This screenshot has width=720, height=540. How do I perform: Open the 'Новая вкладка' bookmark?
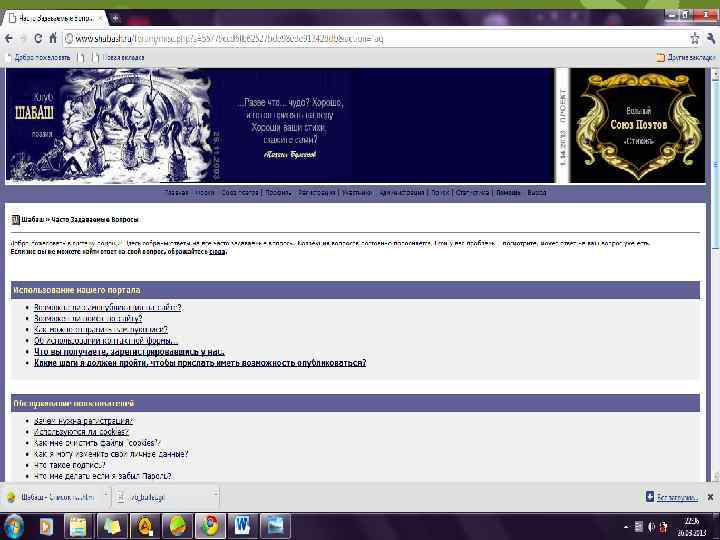pyautogui.click(x=118, y=57)
